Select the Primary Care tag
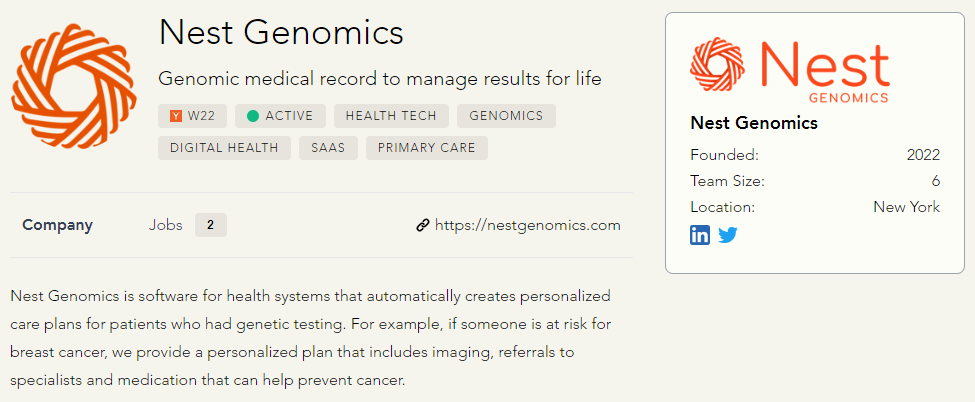 (427, 148)
